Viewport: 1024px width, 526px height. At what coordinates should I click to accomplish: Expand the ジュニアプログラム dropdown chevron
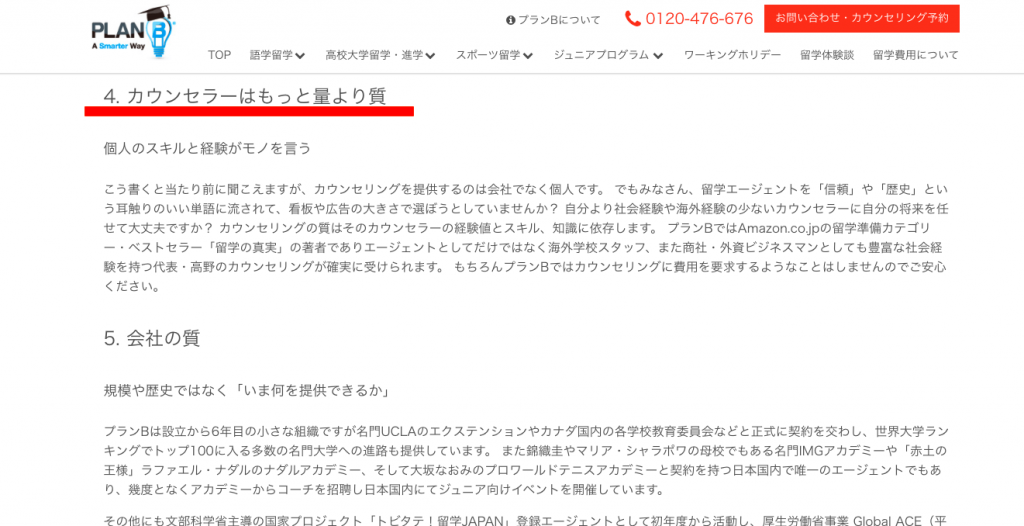pyautogui.click(x=658, y=56)
